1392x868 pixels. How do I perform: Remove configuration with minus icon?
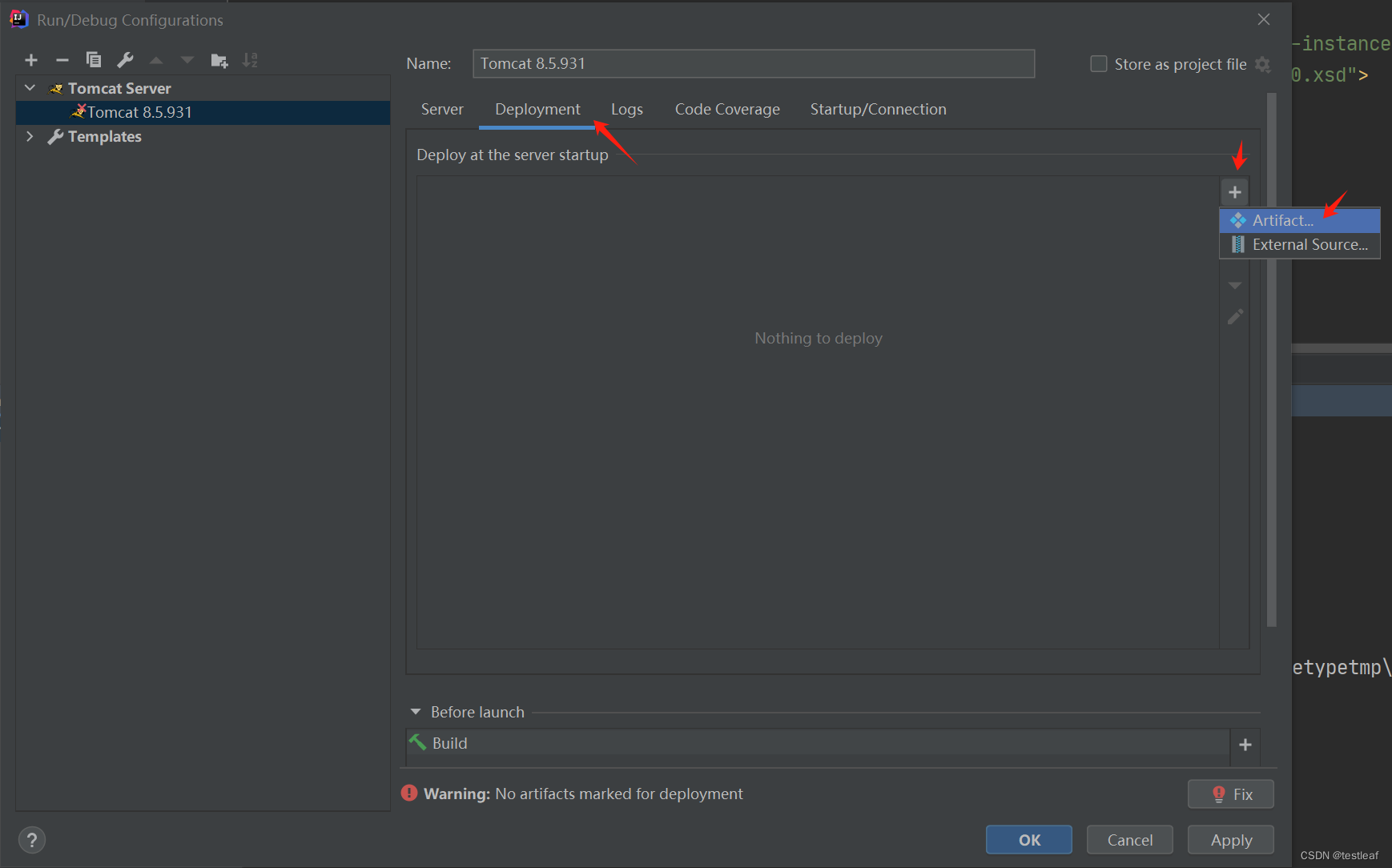[62, 60]
